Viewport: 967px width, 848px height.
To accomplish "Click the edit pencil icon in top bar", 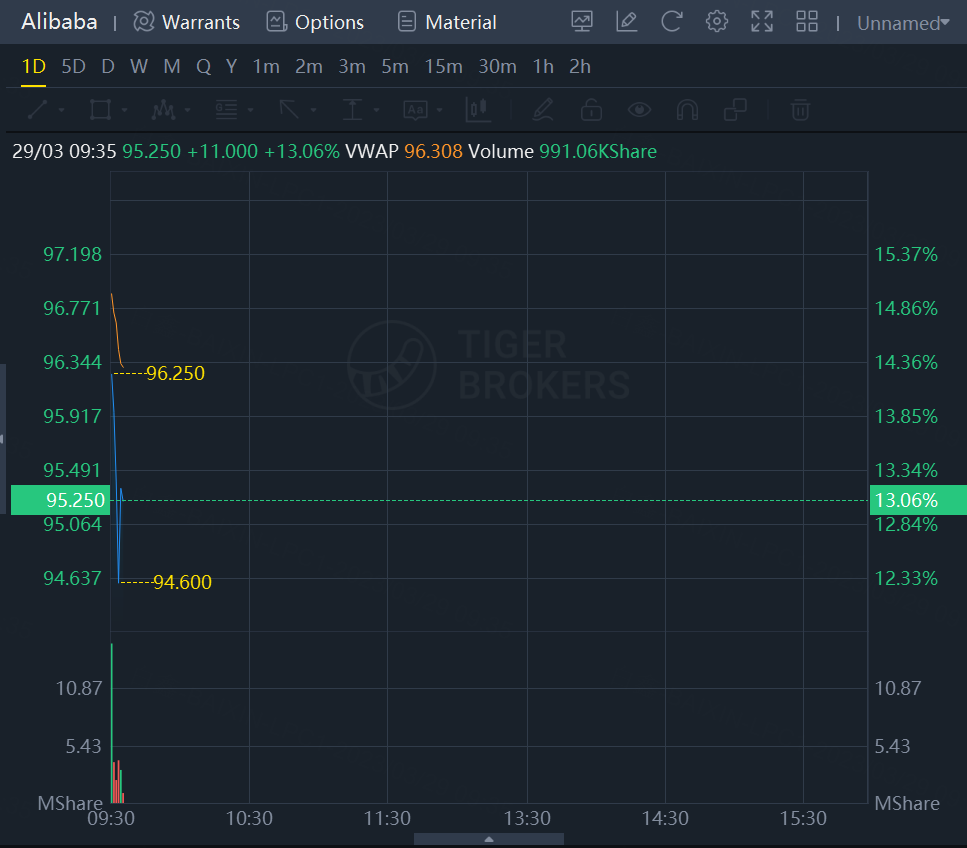I will pyautogui.click(x=627, y=22).
